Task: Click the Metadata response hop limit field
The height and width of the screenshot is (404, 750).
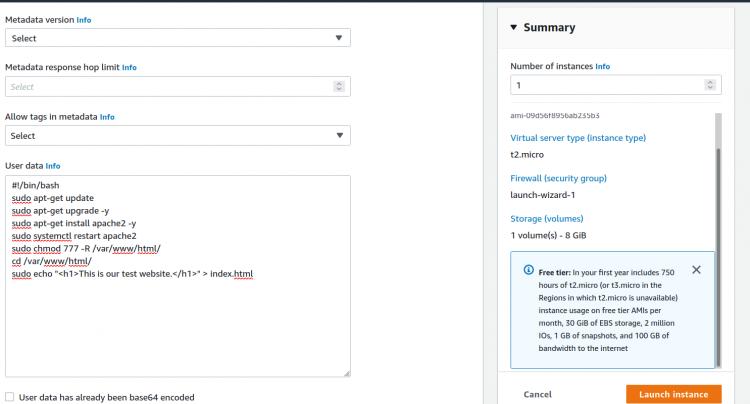Action: click(170, 87)
